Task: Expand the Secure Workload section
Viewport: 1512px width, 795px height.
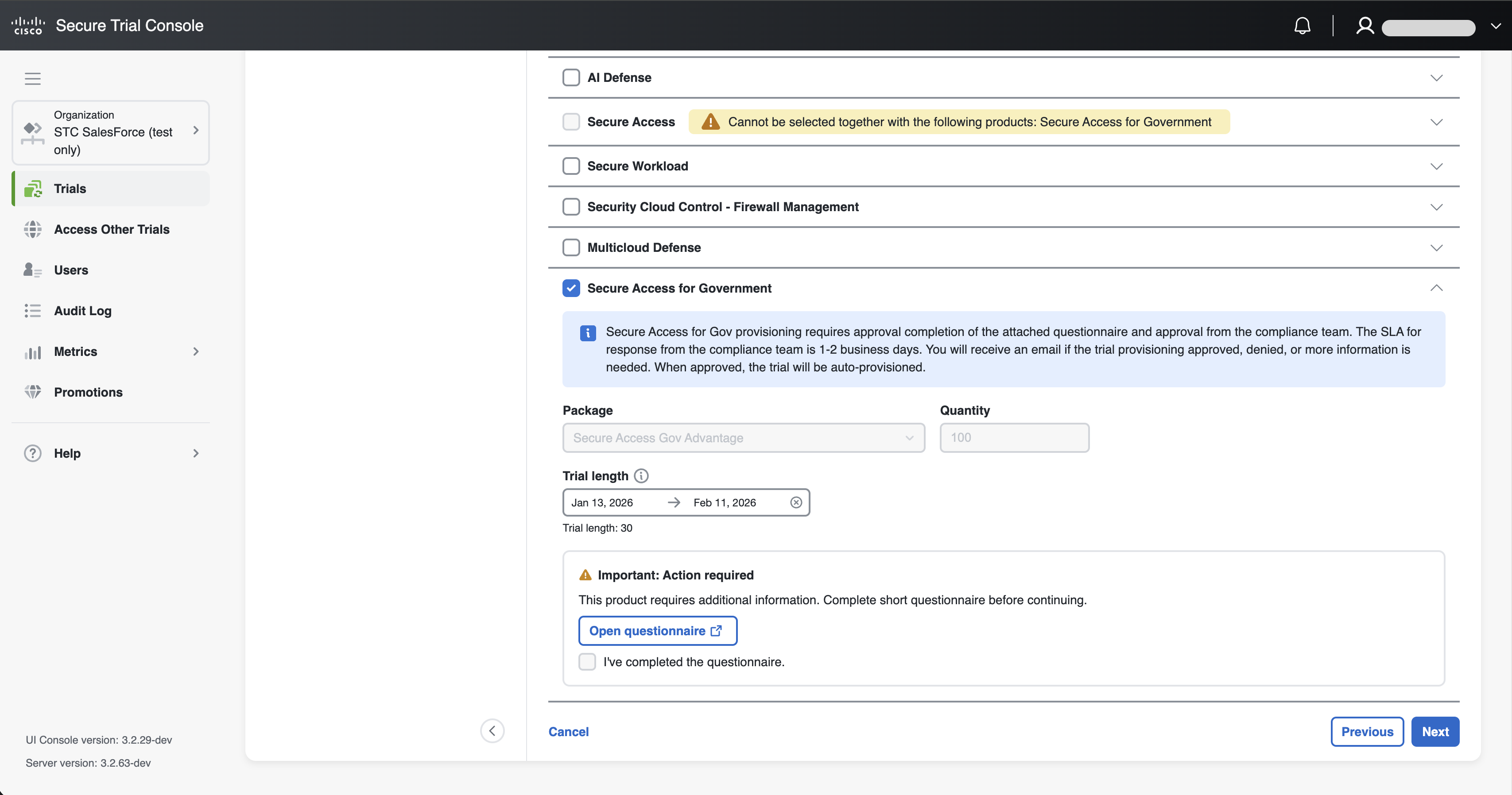Action: point(1436,166)
